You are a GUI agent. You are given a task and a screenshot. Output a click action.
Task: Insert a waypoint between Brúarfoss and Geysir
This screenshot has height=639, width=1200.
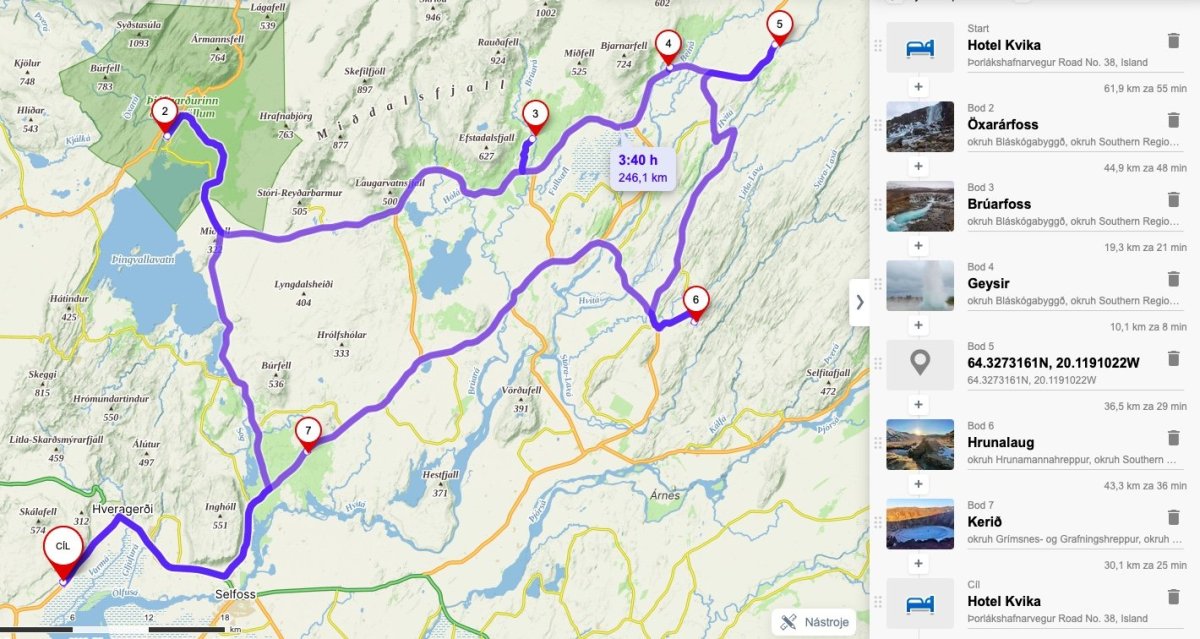[x=918, y=246]
